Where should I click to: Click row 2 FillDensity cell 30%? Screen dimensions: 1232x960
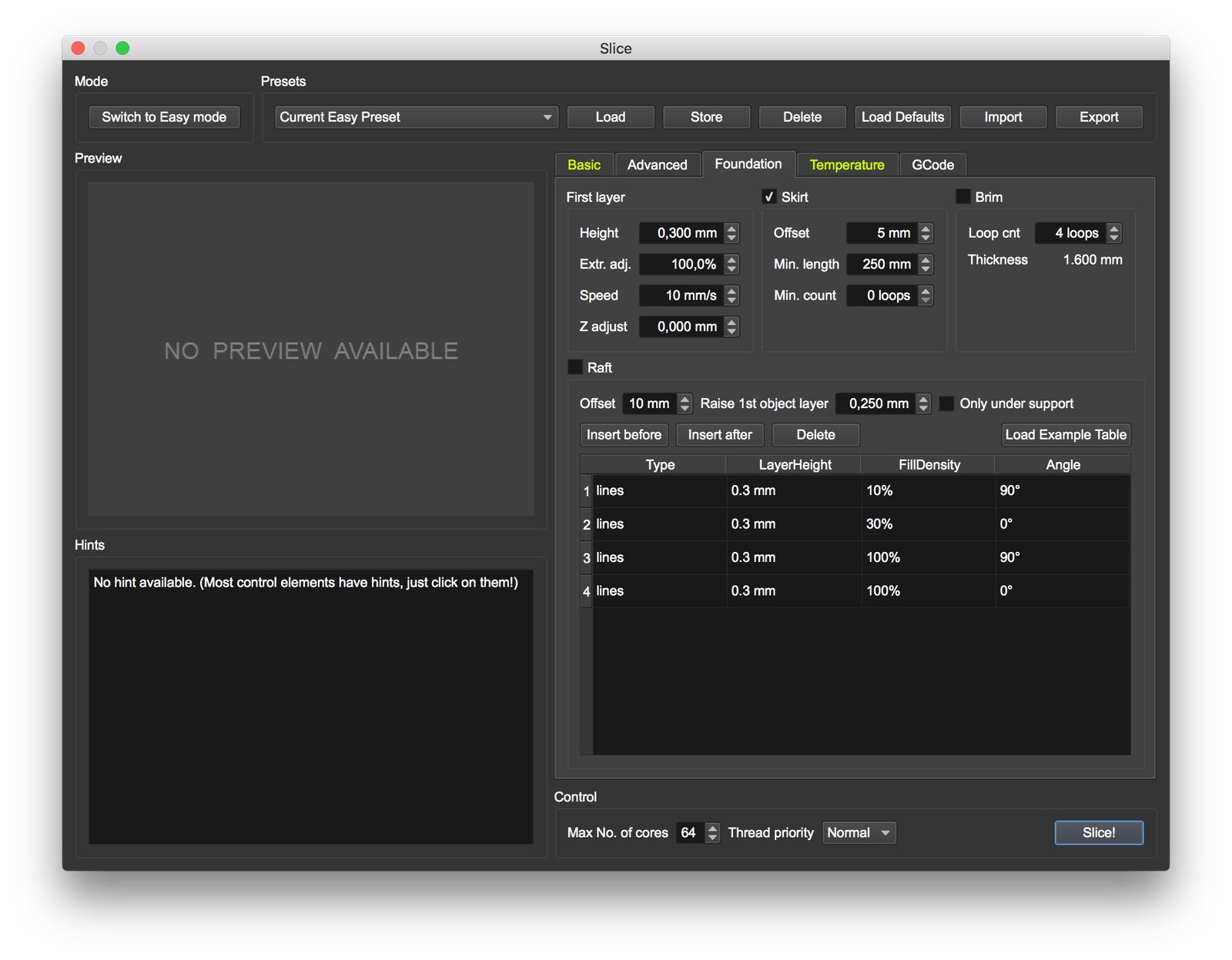click(x=929, y=524)
